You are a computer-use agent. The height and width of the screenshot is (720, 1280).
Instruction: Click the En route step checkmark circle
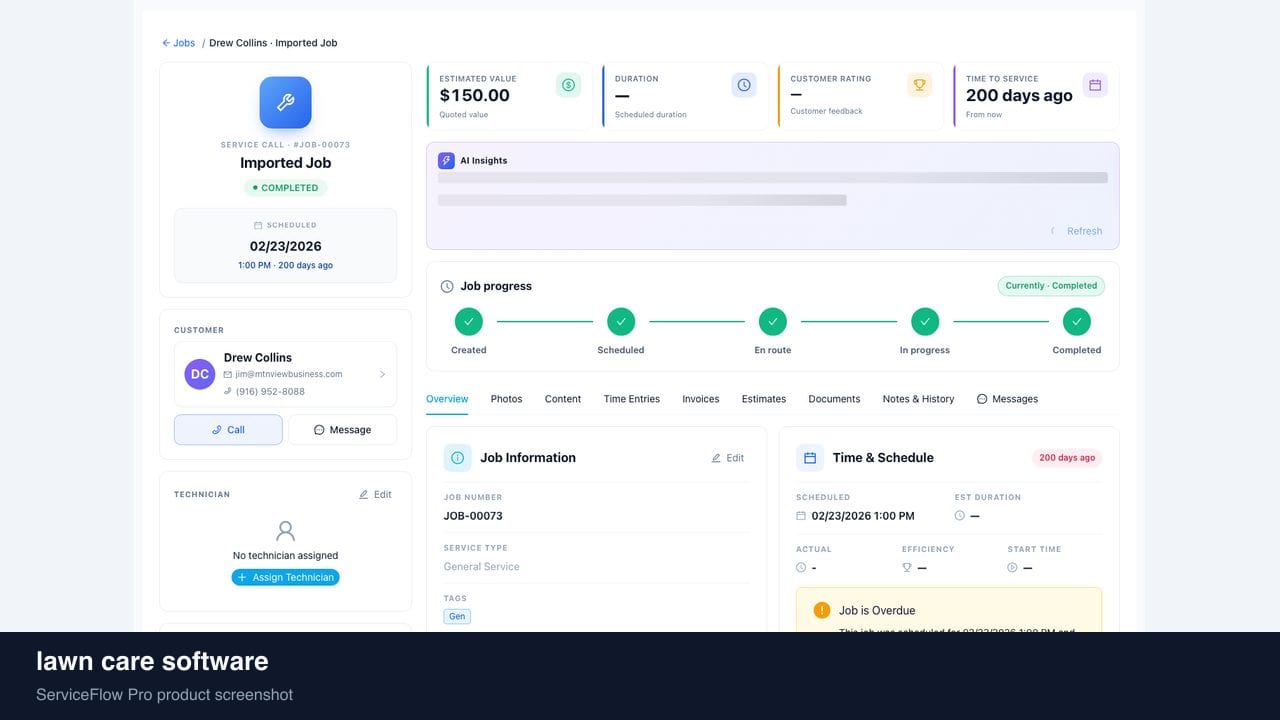coord(773,321)
